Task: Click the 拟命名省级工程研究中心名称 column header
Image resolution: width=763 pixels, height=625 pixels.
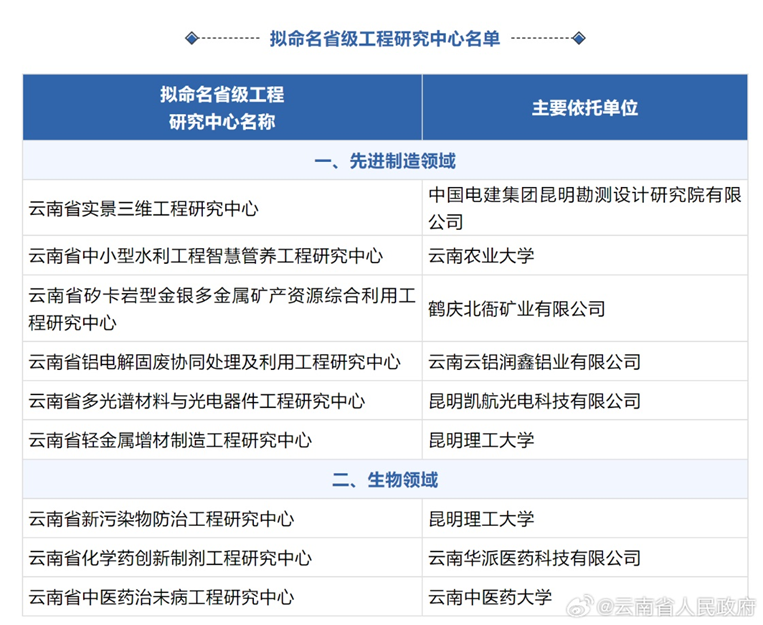Action: pos(222,108)
